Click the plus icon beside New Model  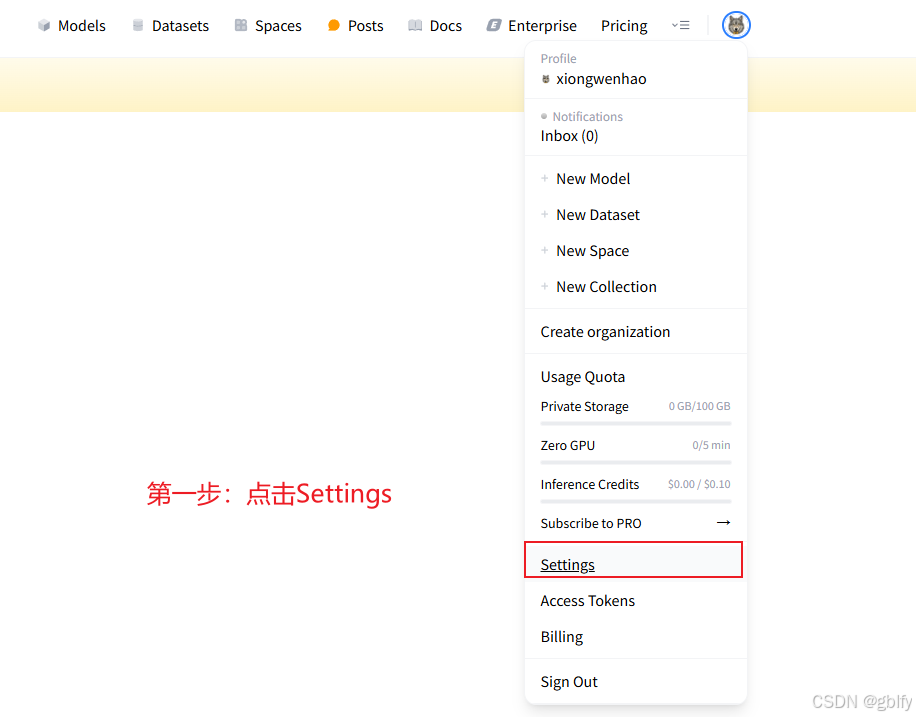(x=544, y=178)
